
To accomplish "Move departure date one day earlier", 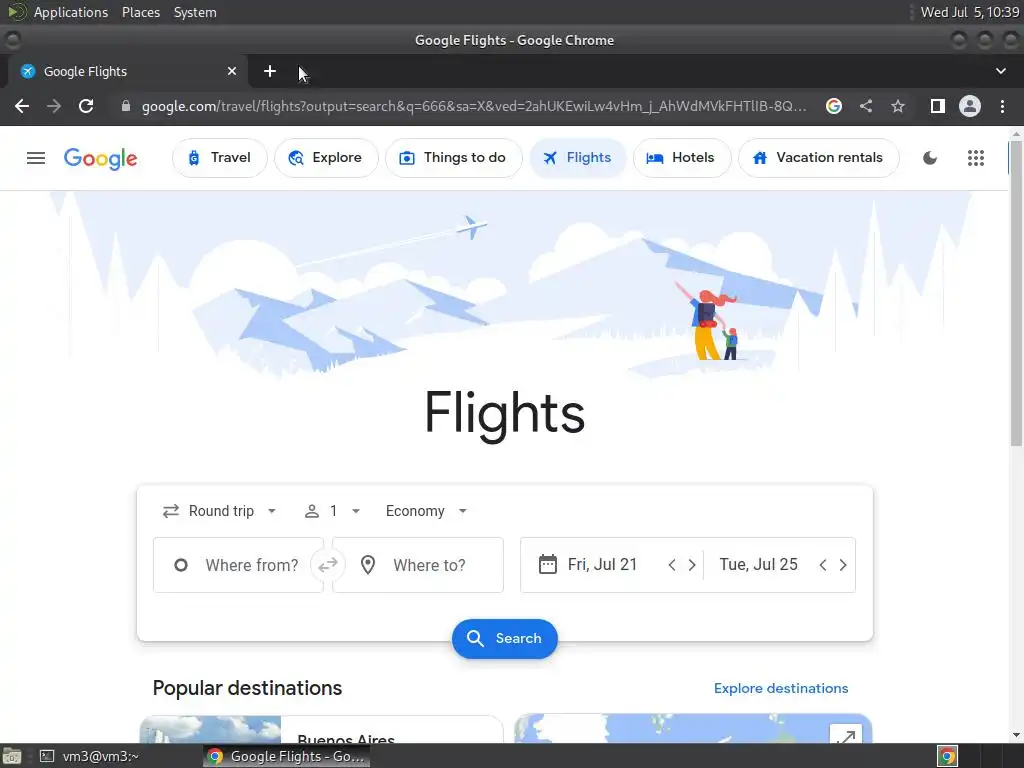I will (x=672, y=565).
